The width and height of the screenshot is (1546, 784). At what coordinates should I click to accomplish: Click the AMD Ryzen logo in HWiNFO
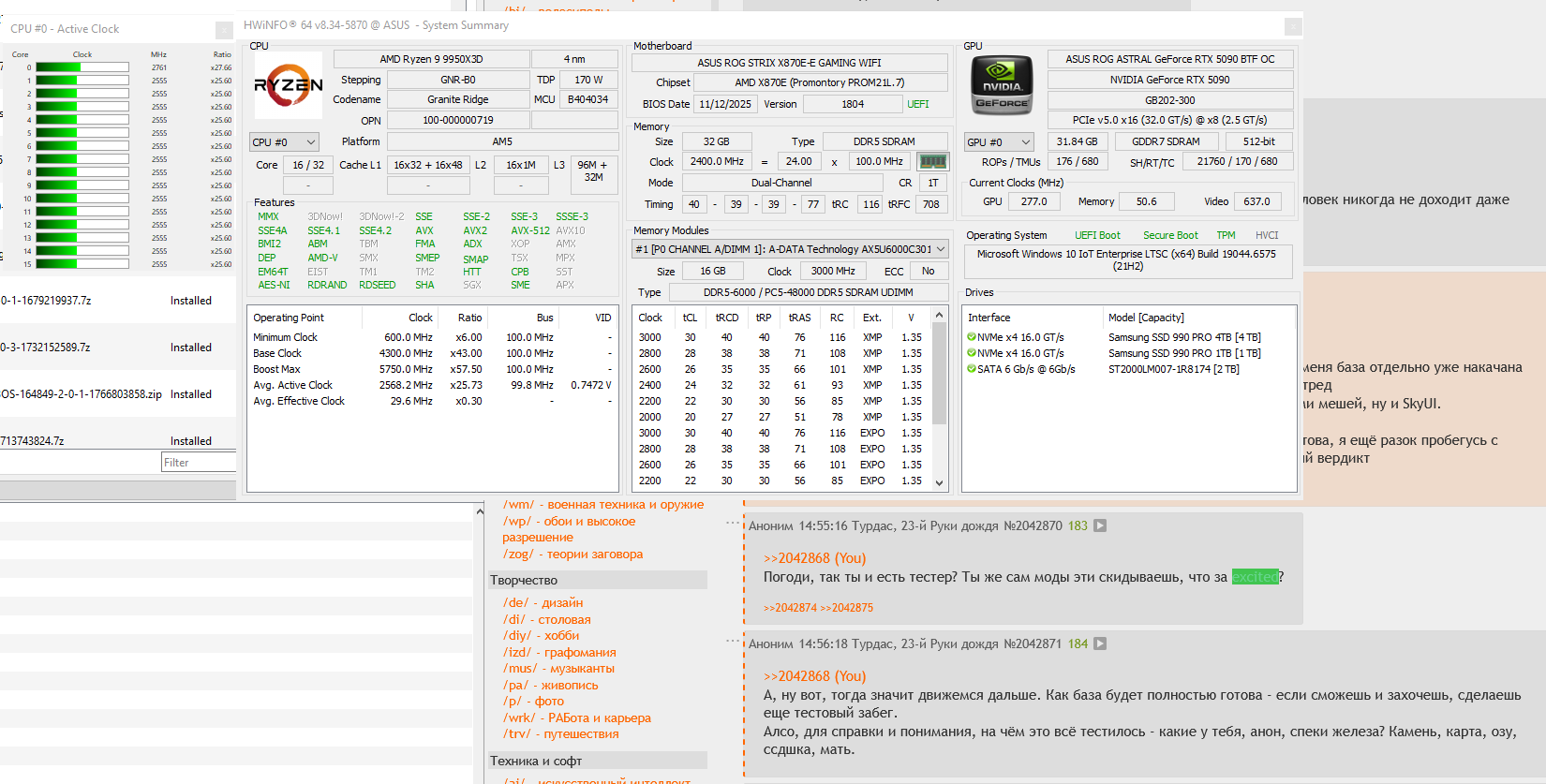[x=289, y=85]
